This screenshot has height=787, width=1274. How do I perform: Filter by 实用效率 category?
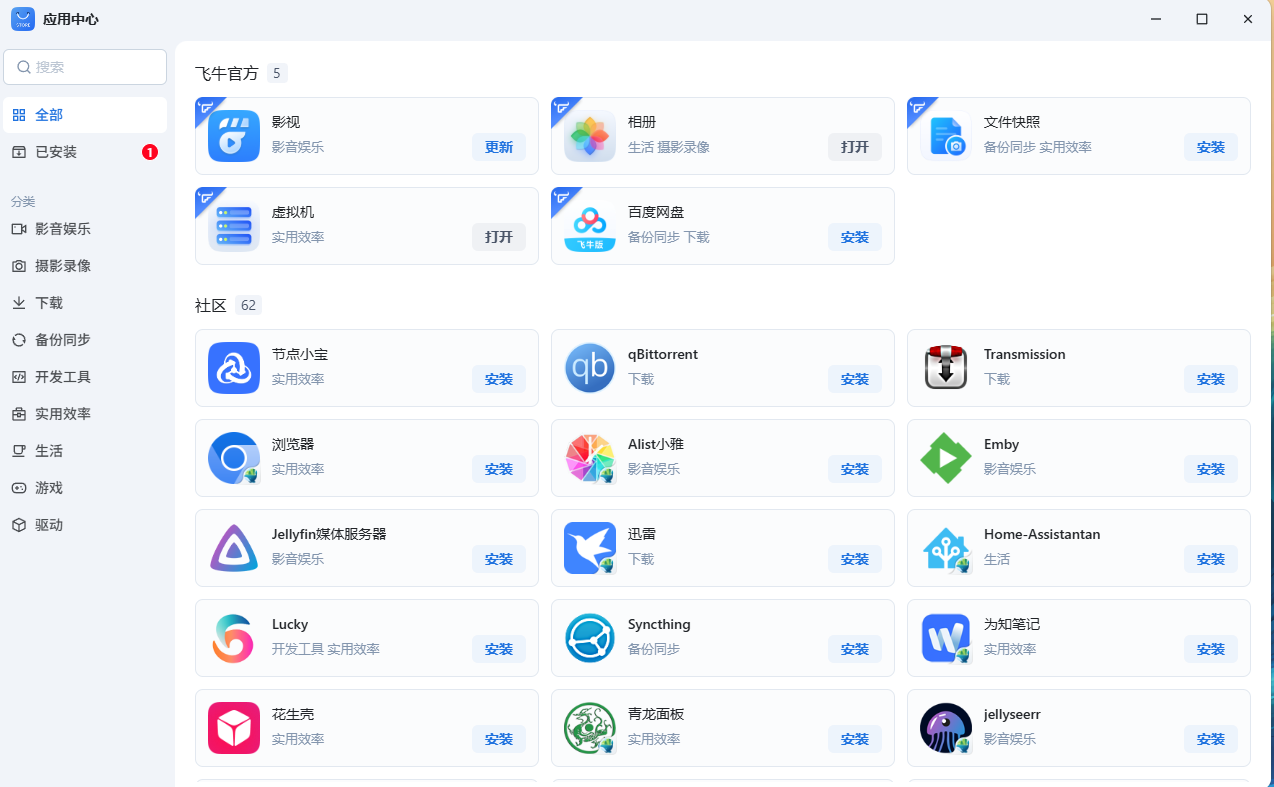pyautogui.click(x=85, y=414)
